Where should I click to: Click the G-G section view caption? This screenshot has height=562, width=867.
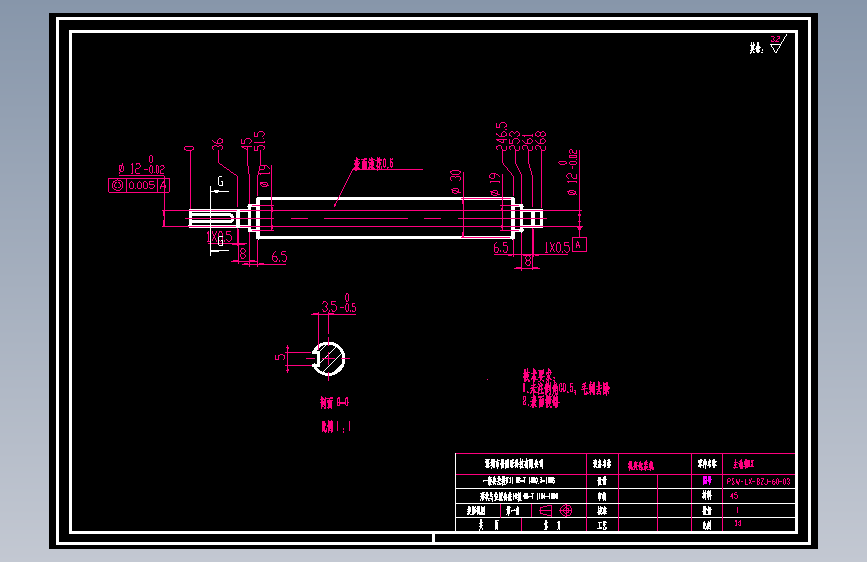point(335,402)
